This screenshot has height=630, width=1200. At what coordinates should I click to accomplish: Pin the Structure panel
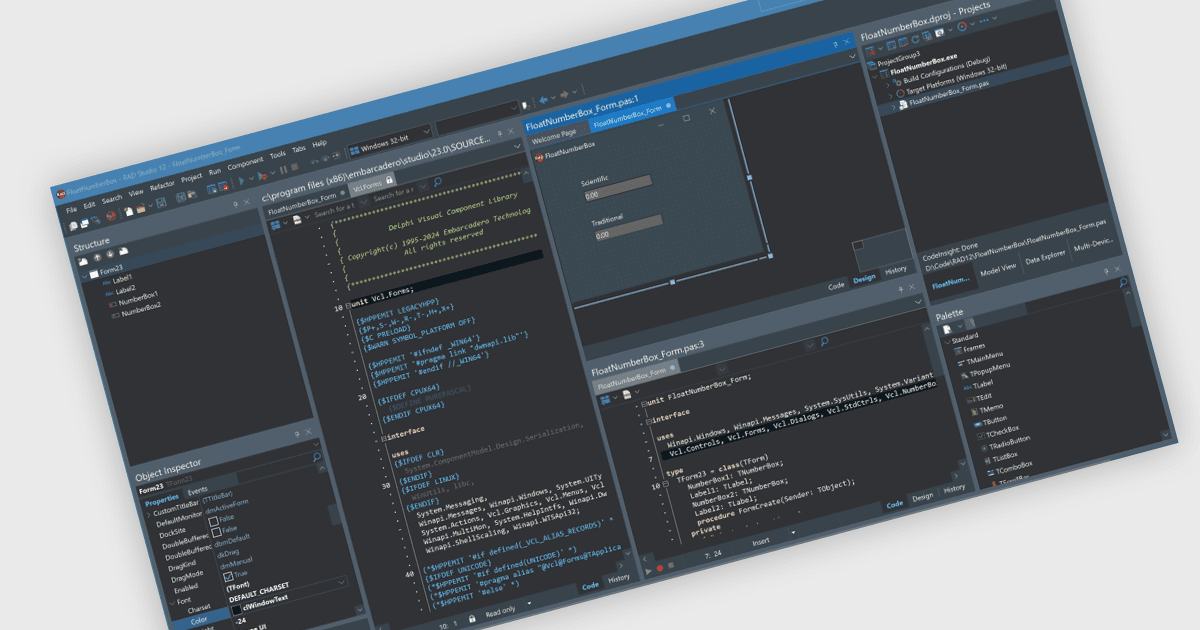click(237, 204)
